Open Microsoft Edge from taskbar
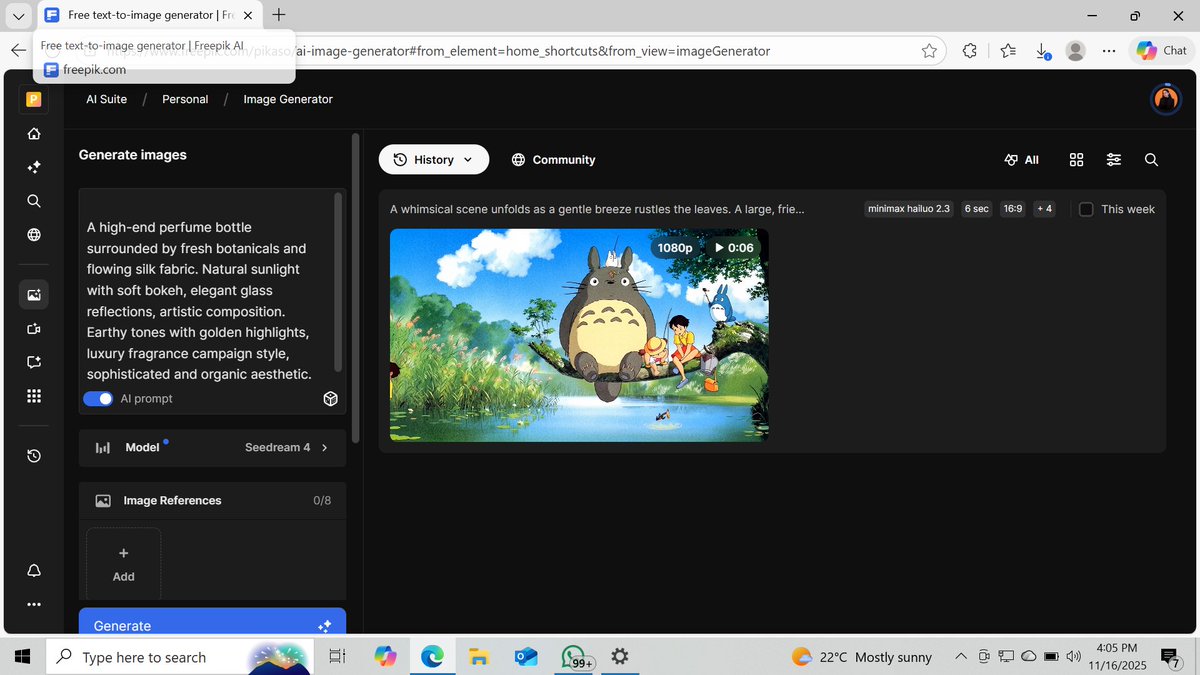This screenshot has width=1200, height=675. (x=432, y=657)
